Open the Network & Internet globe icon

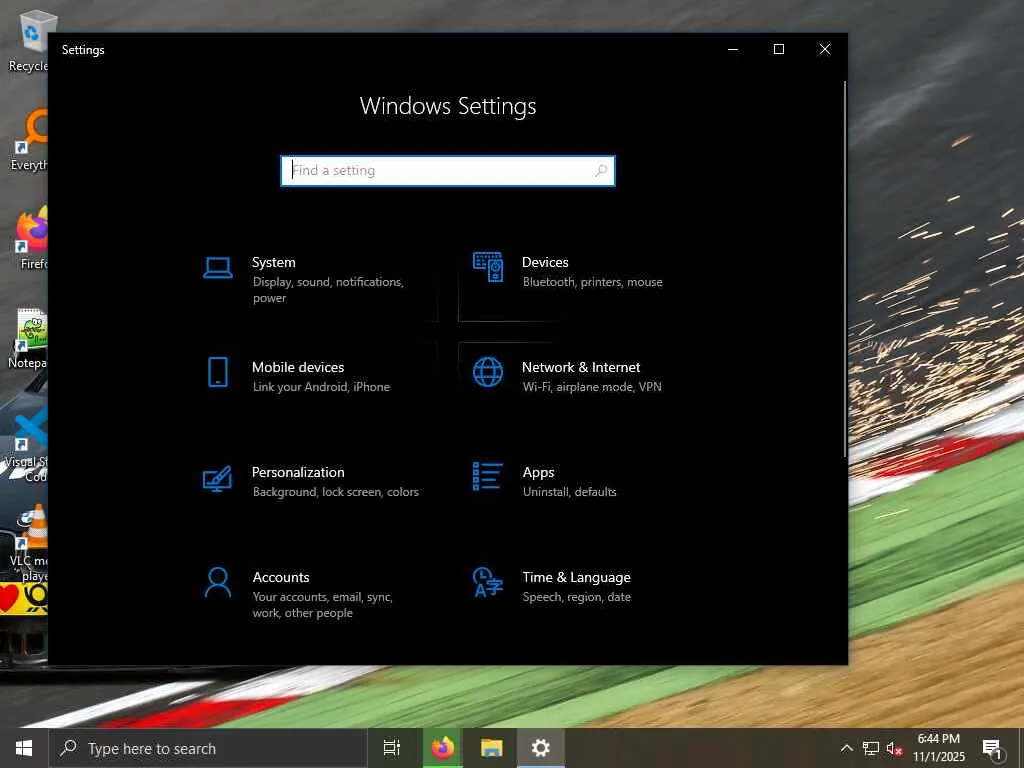[488, 372]
